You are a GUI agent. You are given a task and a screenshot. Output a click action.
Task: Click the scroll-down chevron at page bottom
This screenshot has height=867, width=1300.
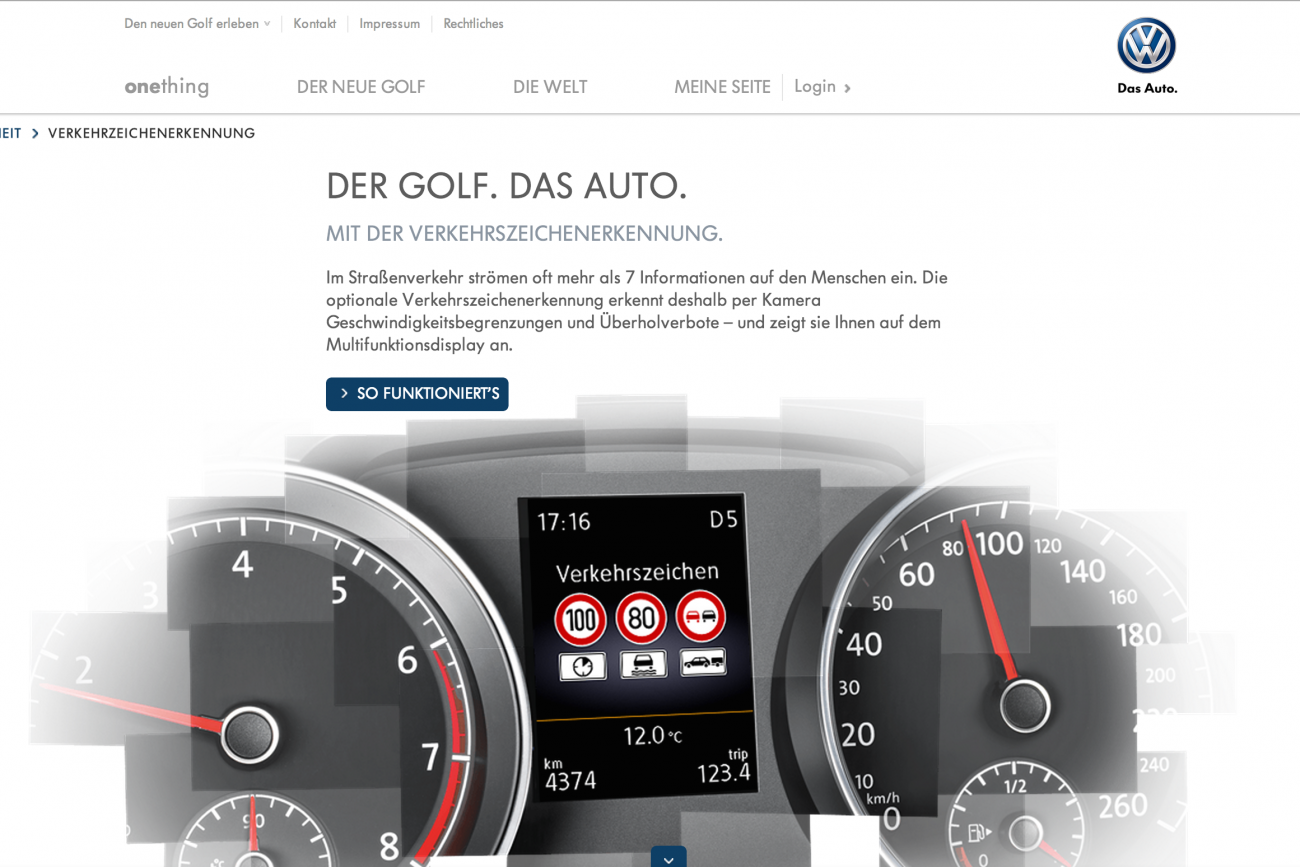coord(668,858)
